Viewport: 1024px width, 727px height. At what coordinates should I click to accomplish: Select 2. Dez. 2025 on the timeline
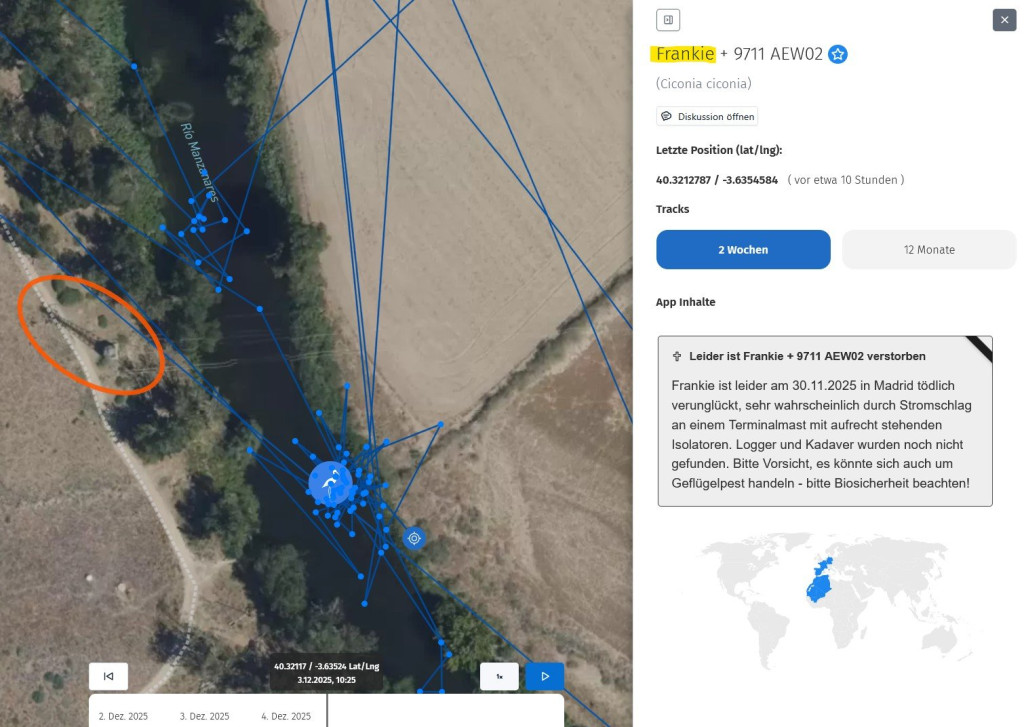(123, 716)
